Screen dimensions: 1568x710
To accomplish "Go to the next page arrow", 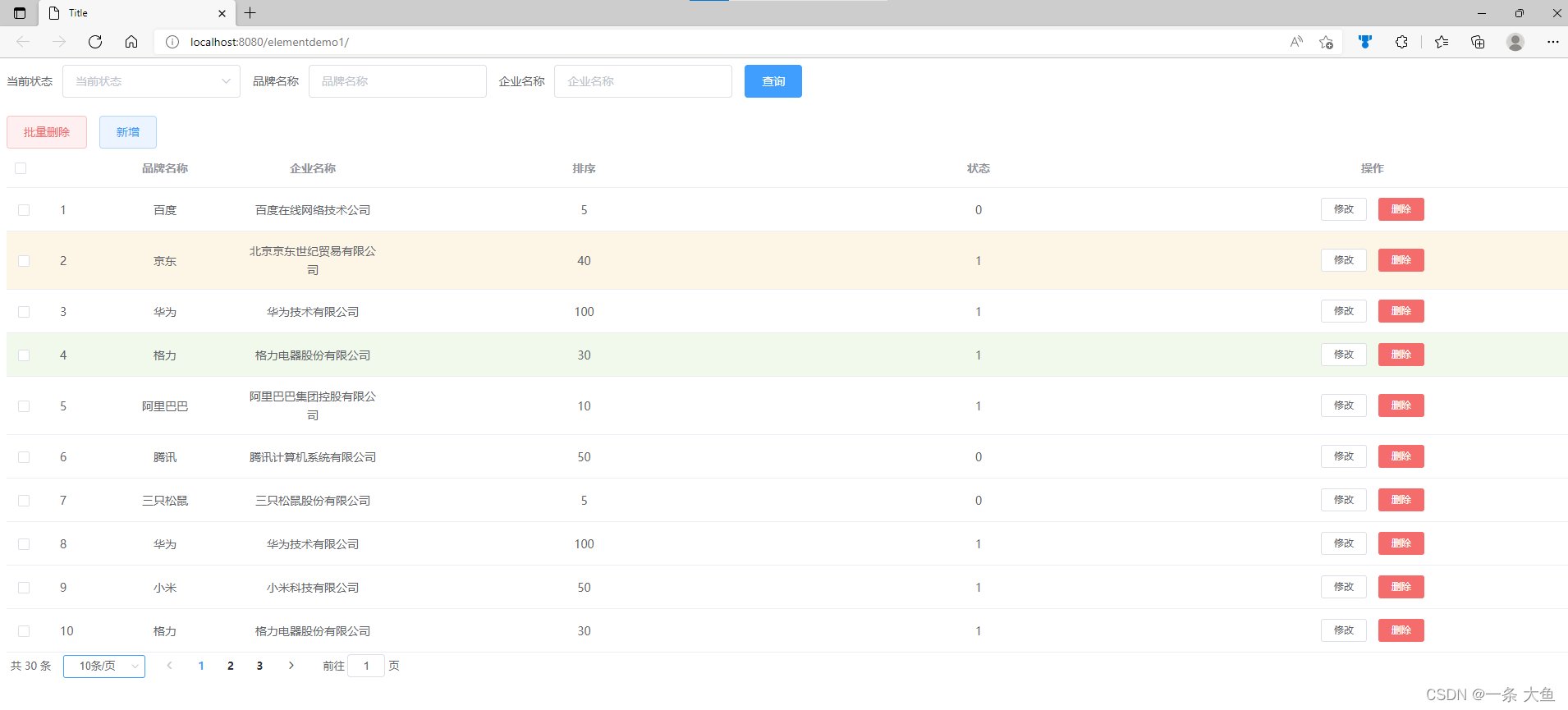I will tap(291, 666).
